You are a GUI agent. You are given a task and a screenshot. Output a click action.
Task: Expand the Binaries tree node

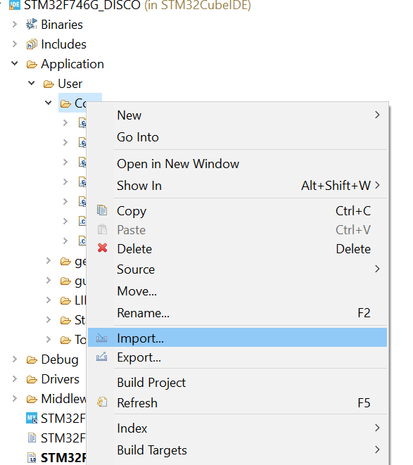click(x=15, y=24)
